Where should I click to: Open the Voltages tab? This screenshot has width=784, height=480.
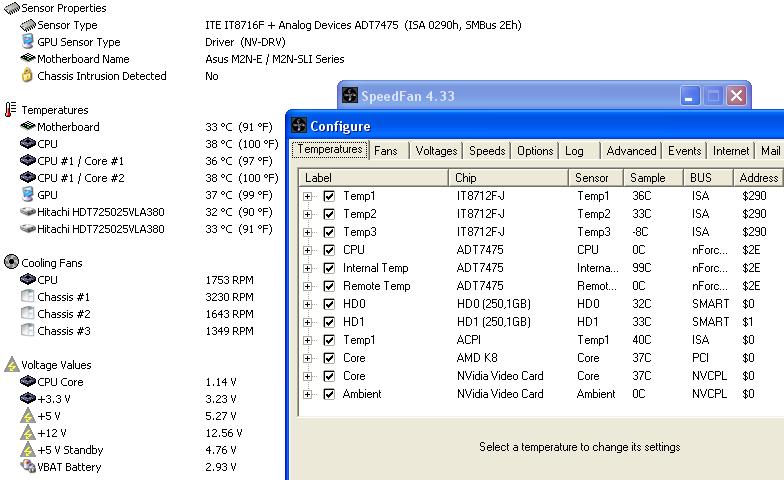click(436, 150)
